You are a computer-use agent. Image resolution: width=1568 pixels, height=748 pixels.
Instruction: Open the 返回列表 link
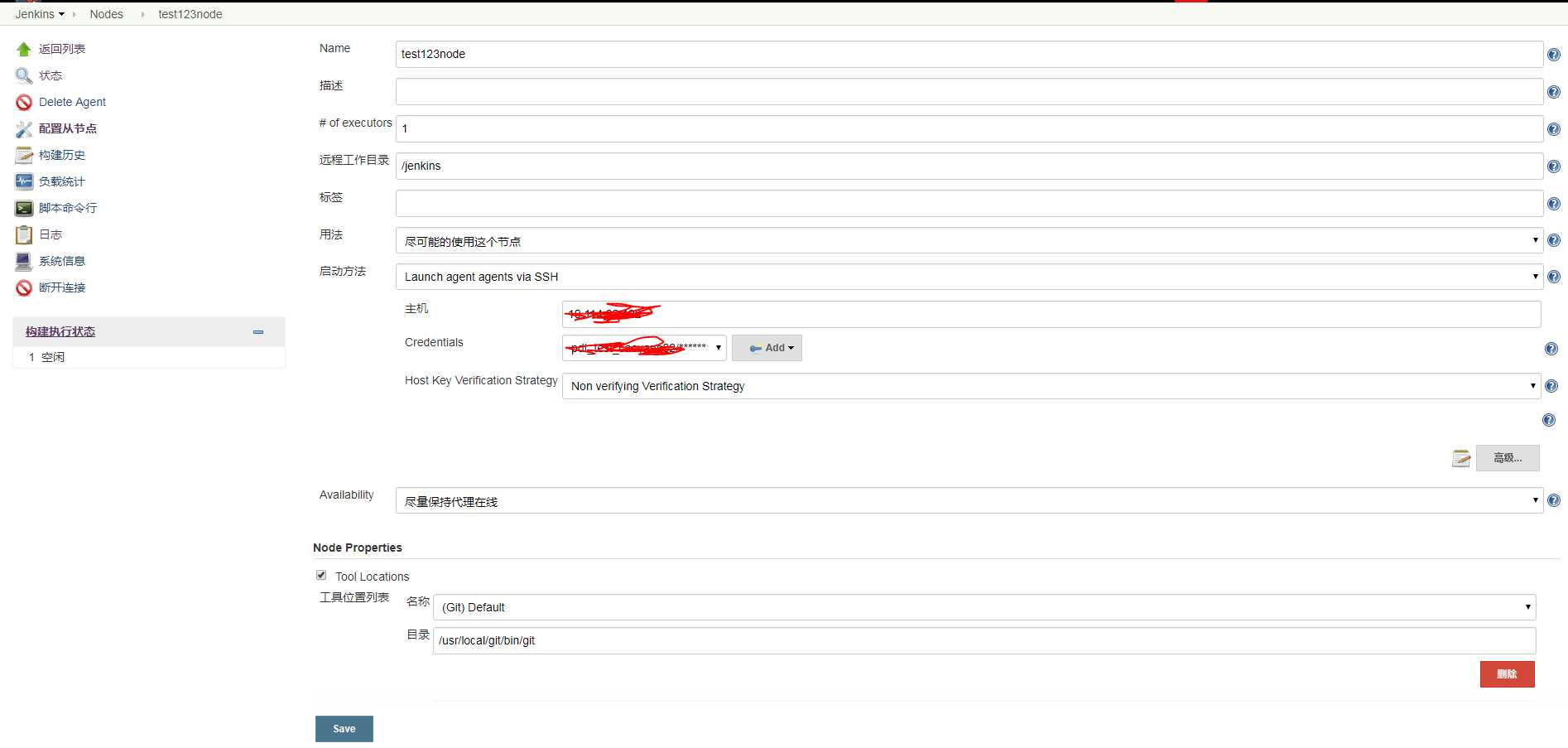[x=62, y=49]
